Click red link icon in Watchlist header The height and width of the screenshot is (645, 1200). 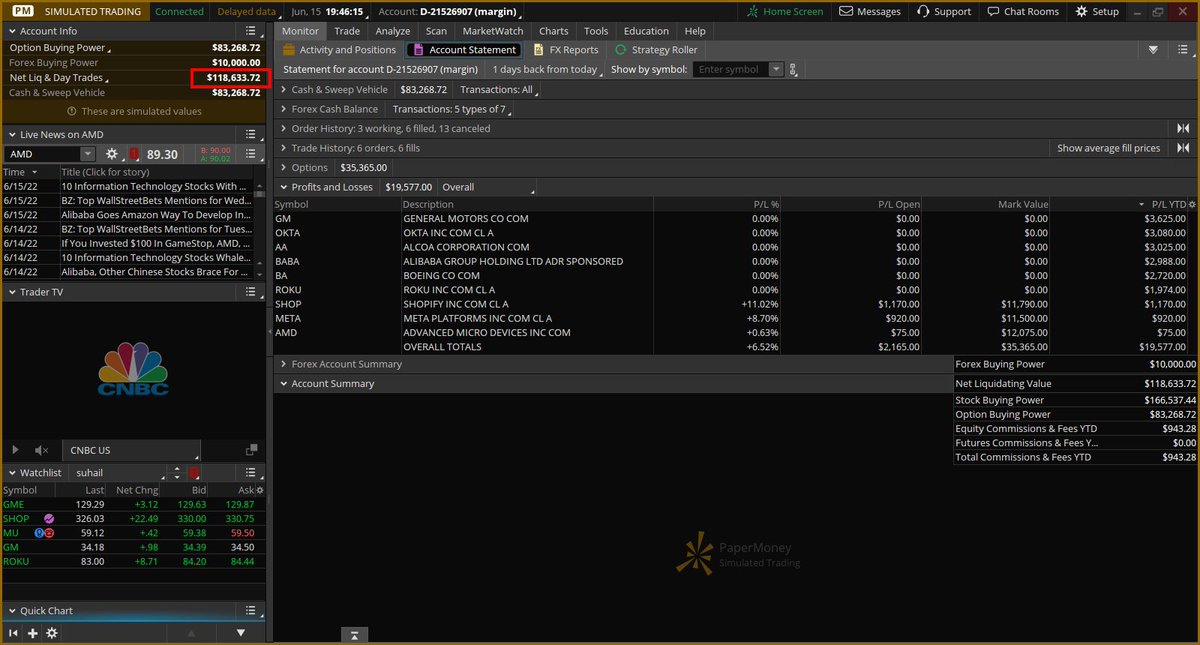click(194, 473)
